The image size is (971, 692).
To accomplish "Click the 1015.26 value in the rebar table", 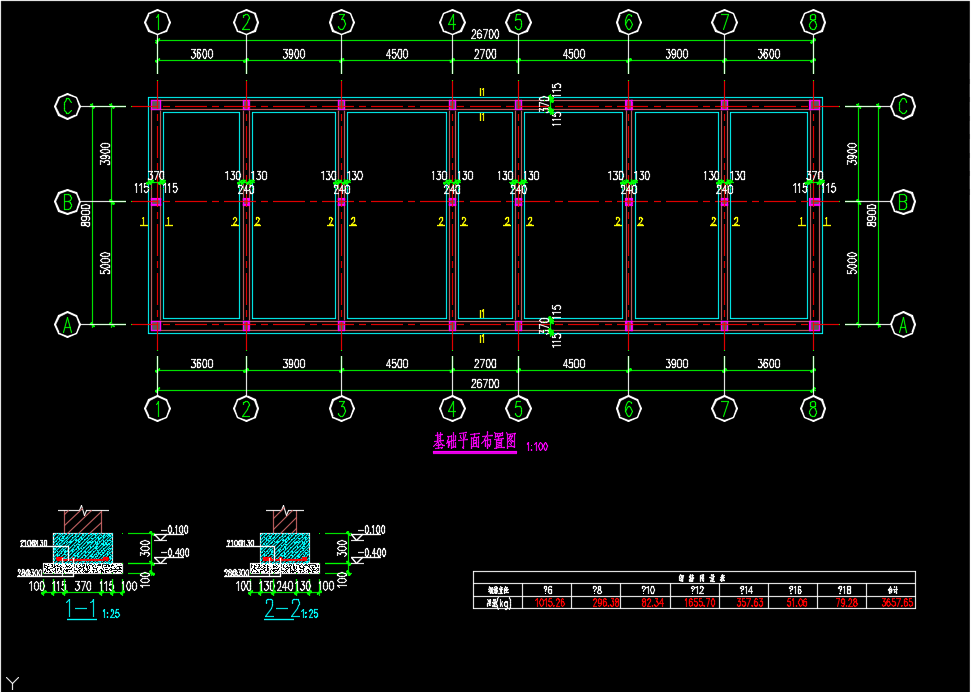I will tap(549, 603).
